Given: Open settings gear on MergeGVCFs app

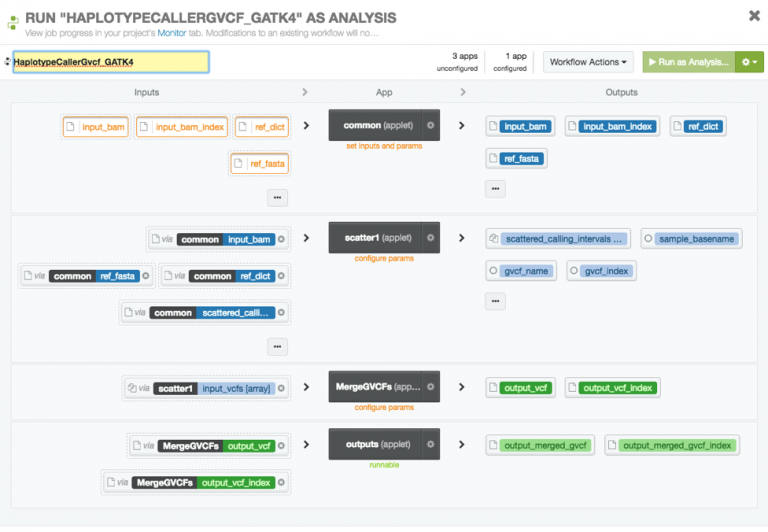Looking at the screenshot, I should point(430,387).
